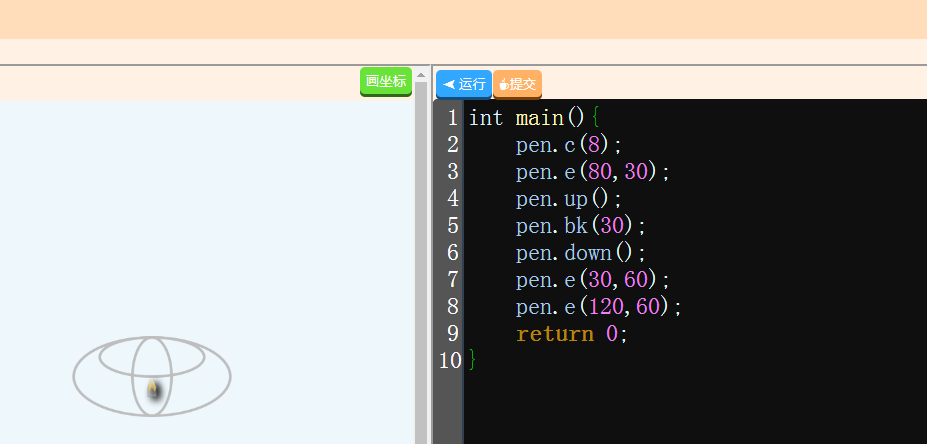
Task: Click code line "return 0;"
Action: [x=572, y=334]
